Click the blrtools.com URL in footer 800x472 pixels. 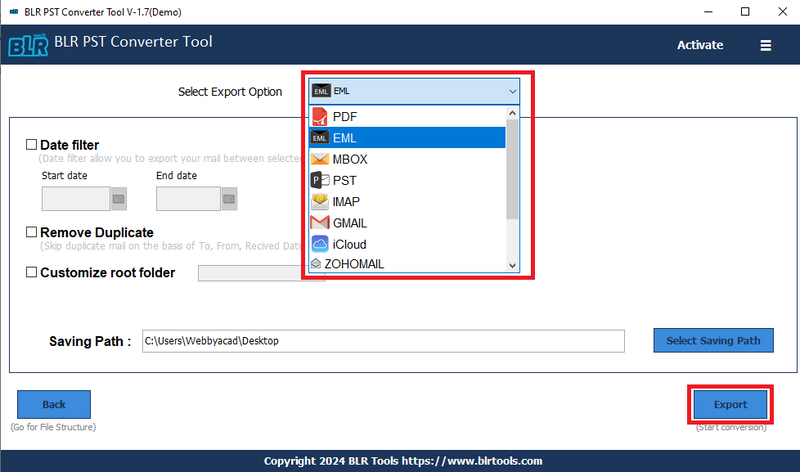click(x=472, y=461)
